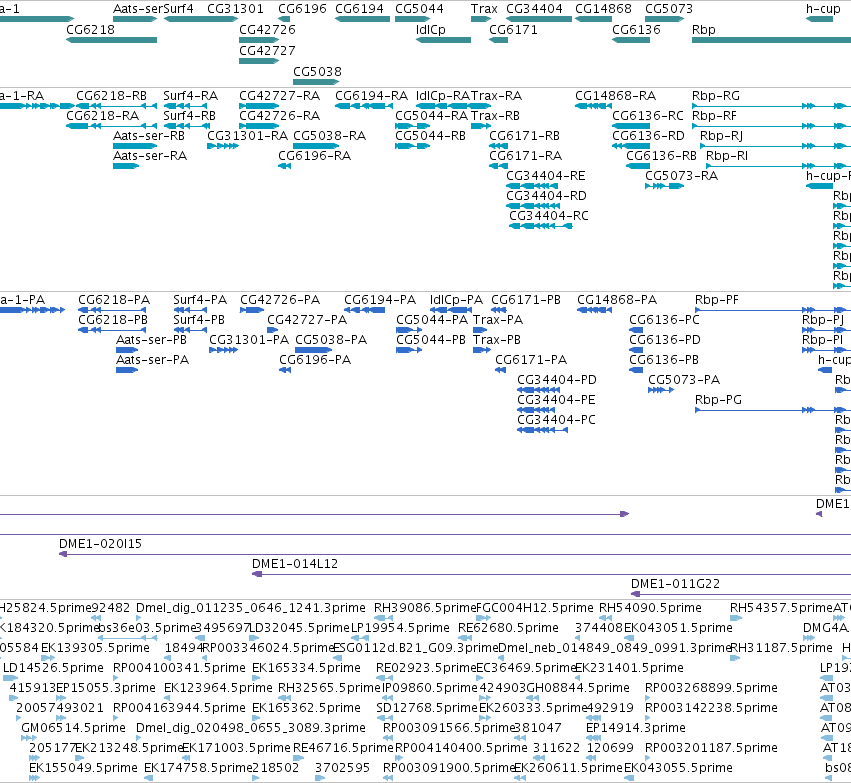Click transcript Rbp-RJ
851x783 pixels.
coord(721,136)
